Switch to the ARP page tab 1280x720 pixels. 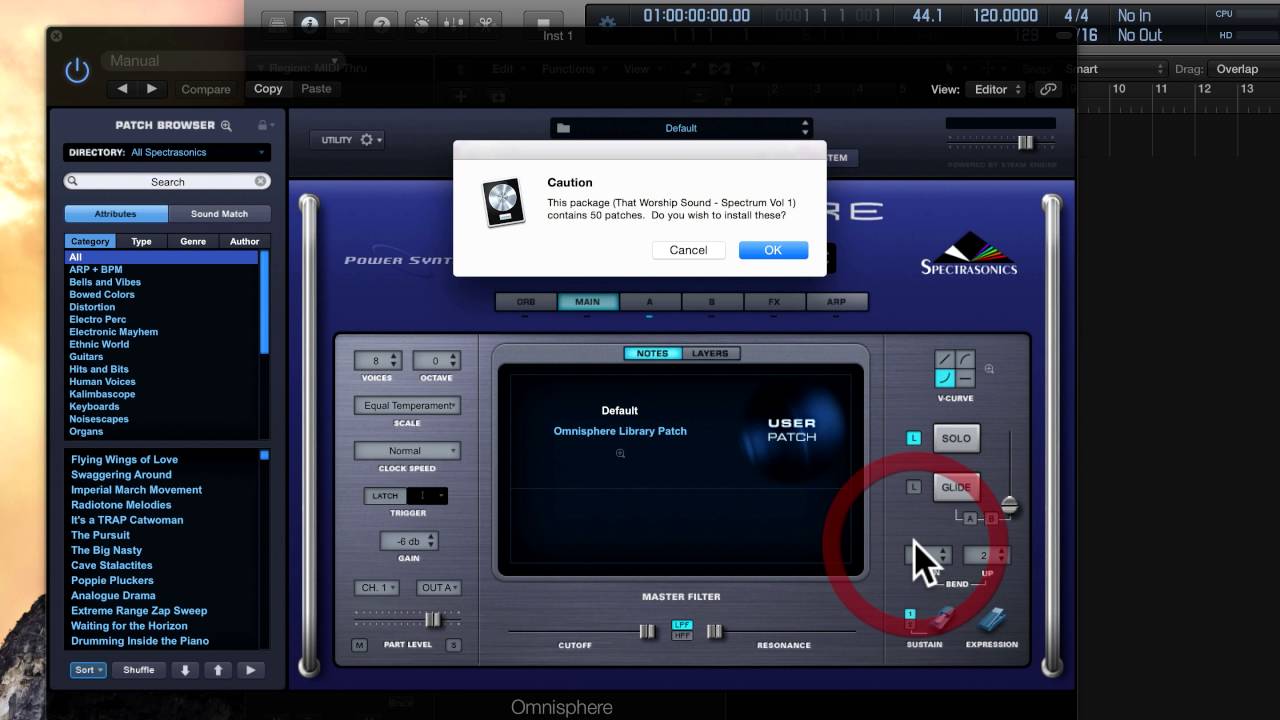[836, 302]
